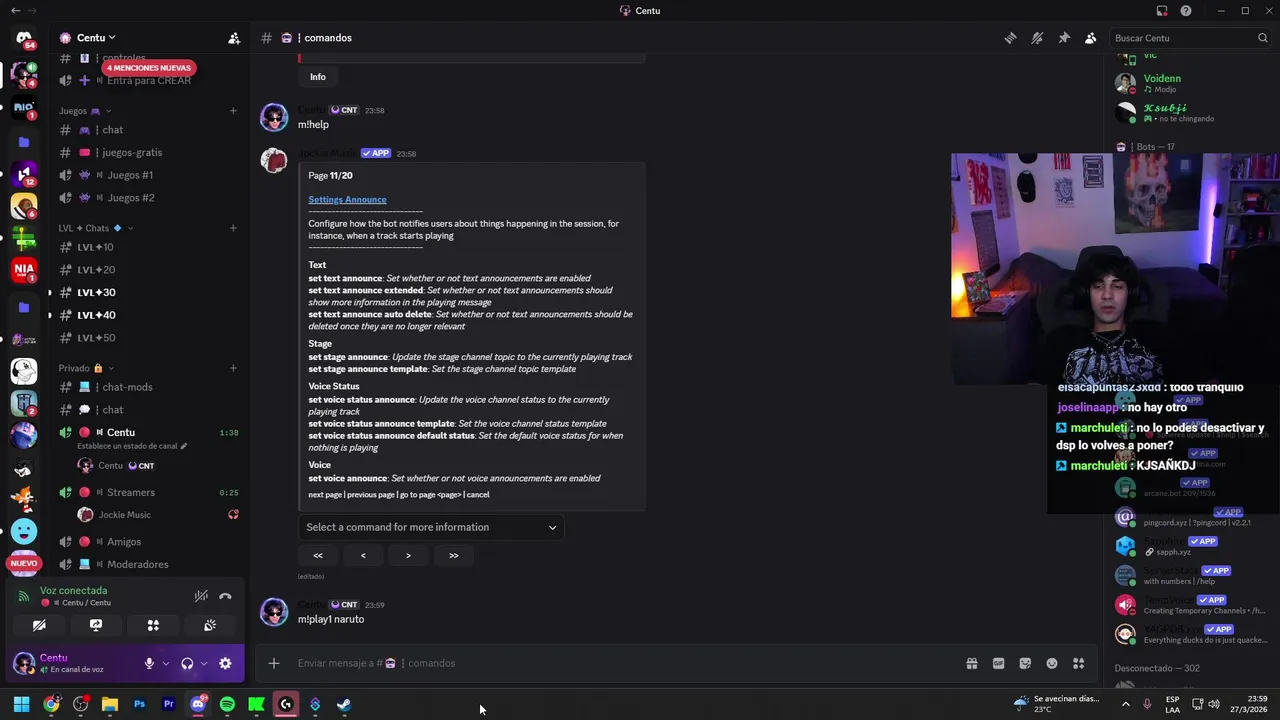This screenshot has height=720, width=1280.
Task: Open the soundboard icon
Action: (x=210, y=625)
